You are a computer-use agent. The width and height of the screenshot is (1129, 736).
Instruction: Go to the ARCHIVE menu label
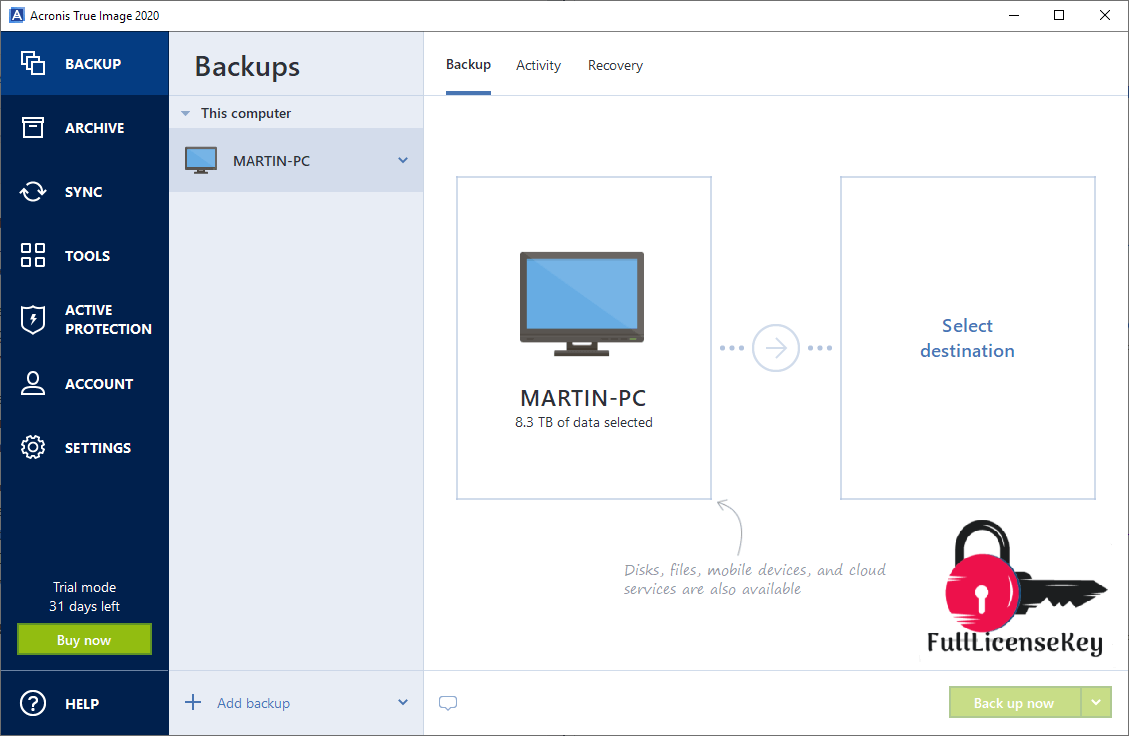pyautogui.click(x=94, y=128)
